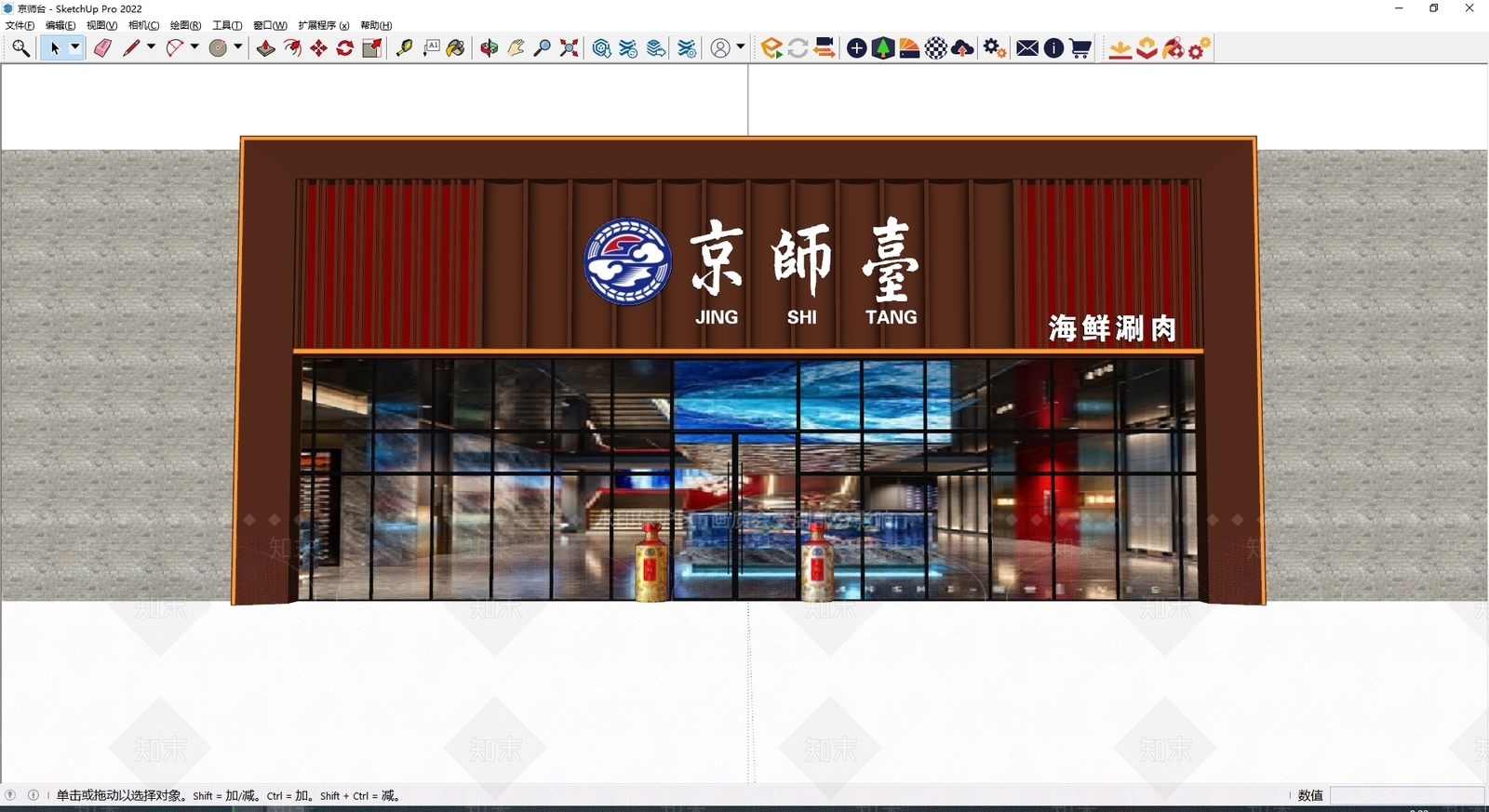Open the 编辑(E) menu
This screenshot has height=812, width=1489.
coord(60,25)
